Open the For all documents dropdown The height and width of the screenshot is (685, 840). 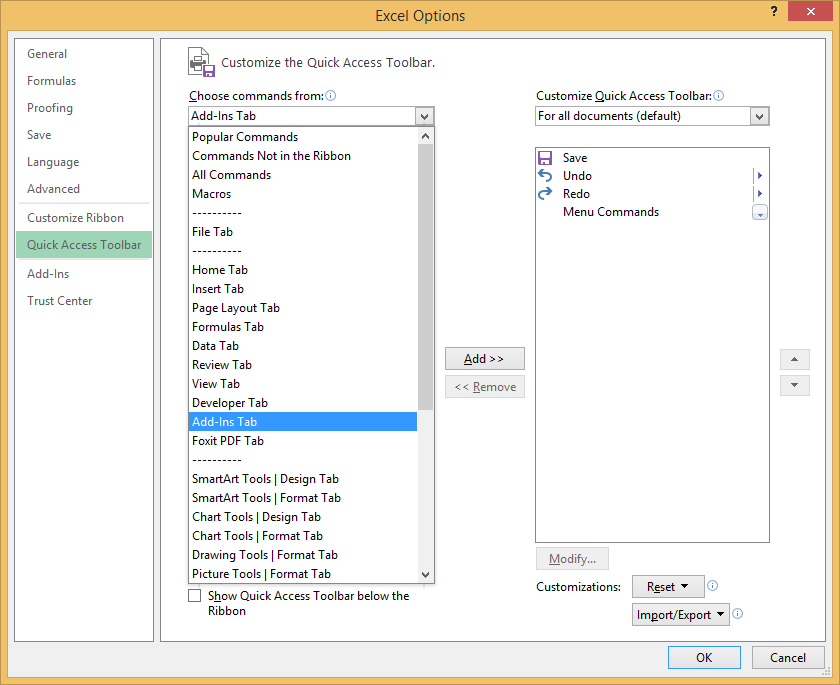(x=759, y=116)
